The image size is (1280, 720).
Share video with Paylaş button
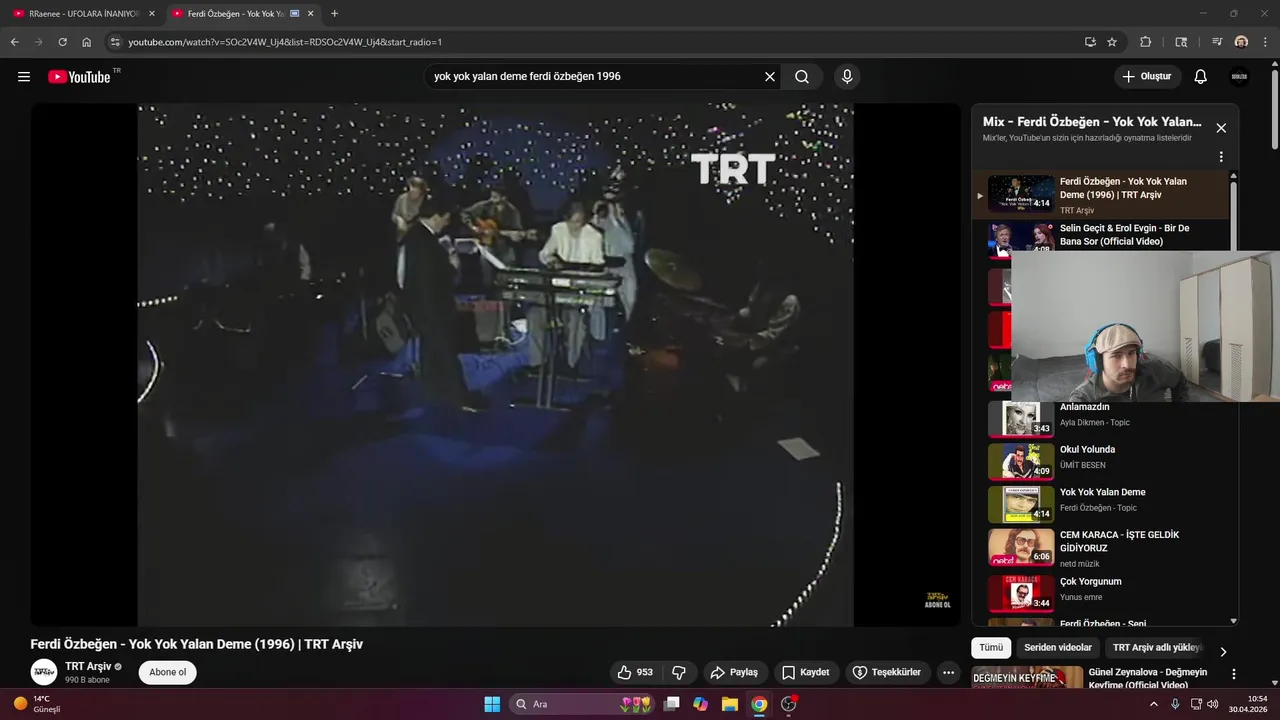click(734, 672)
